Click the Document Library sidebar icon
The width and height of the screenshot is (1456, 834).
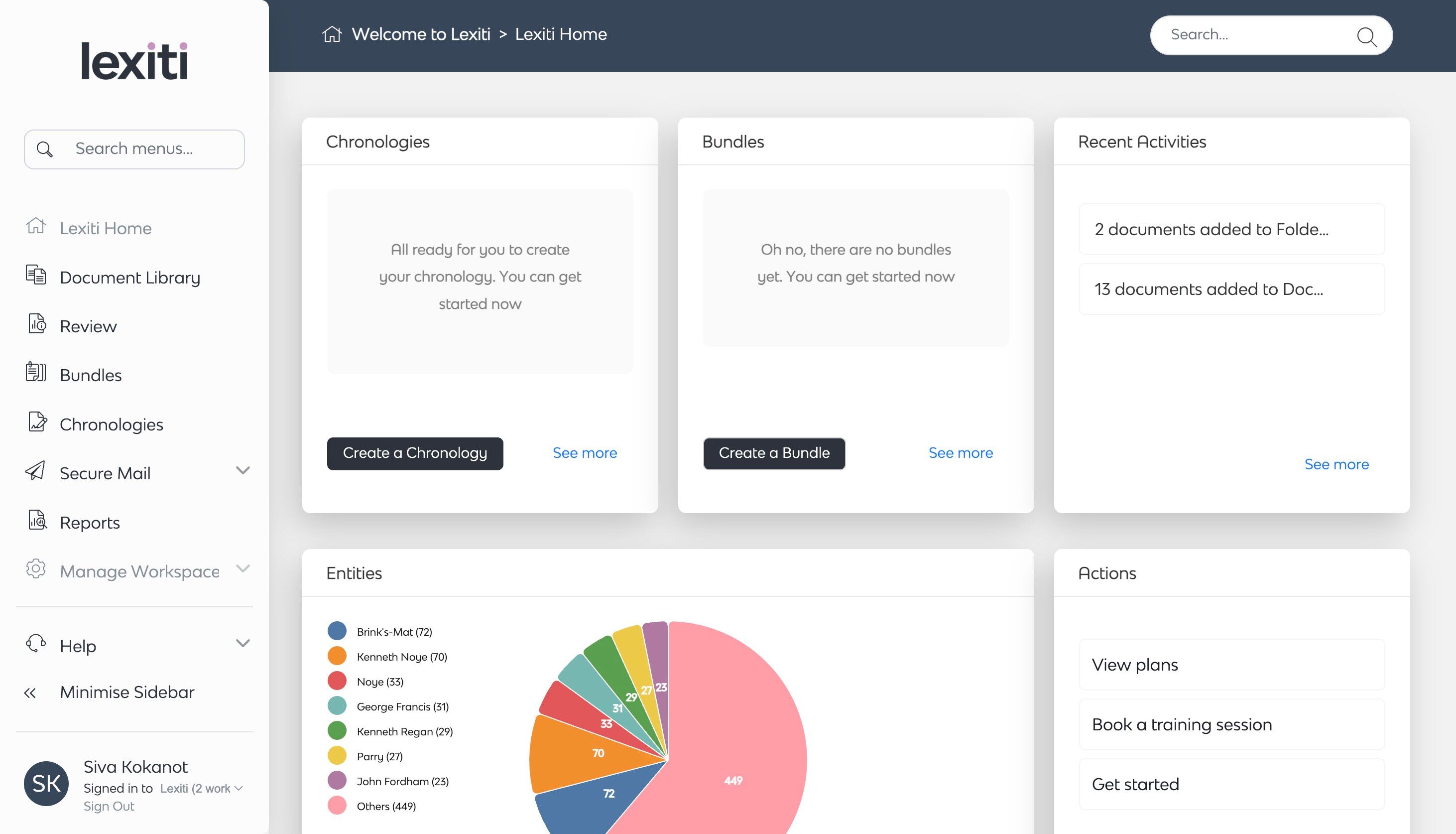click(35, 275)
